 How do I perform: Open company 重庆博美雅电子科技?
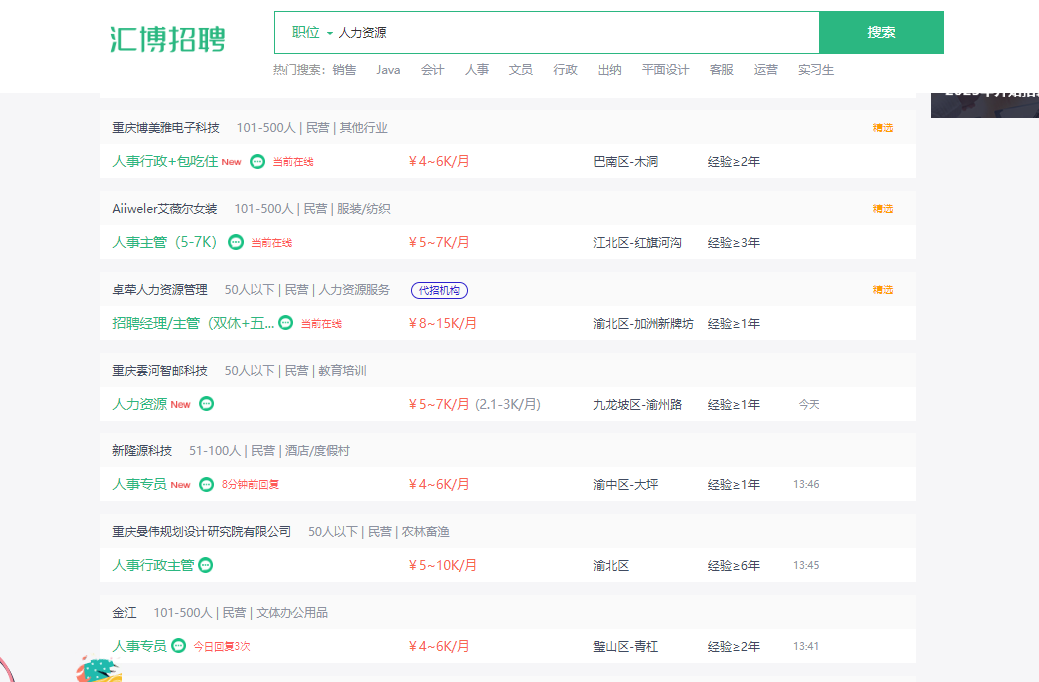coord(166,128)
